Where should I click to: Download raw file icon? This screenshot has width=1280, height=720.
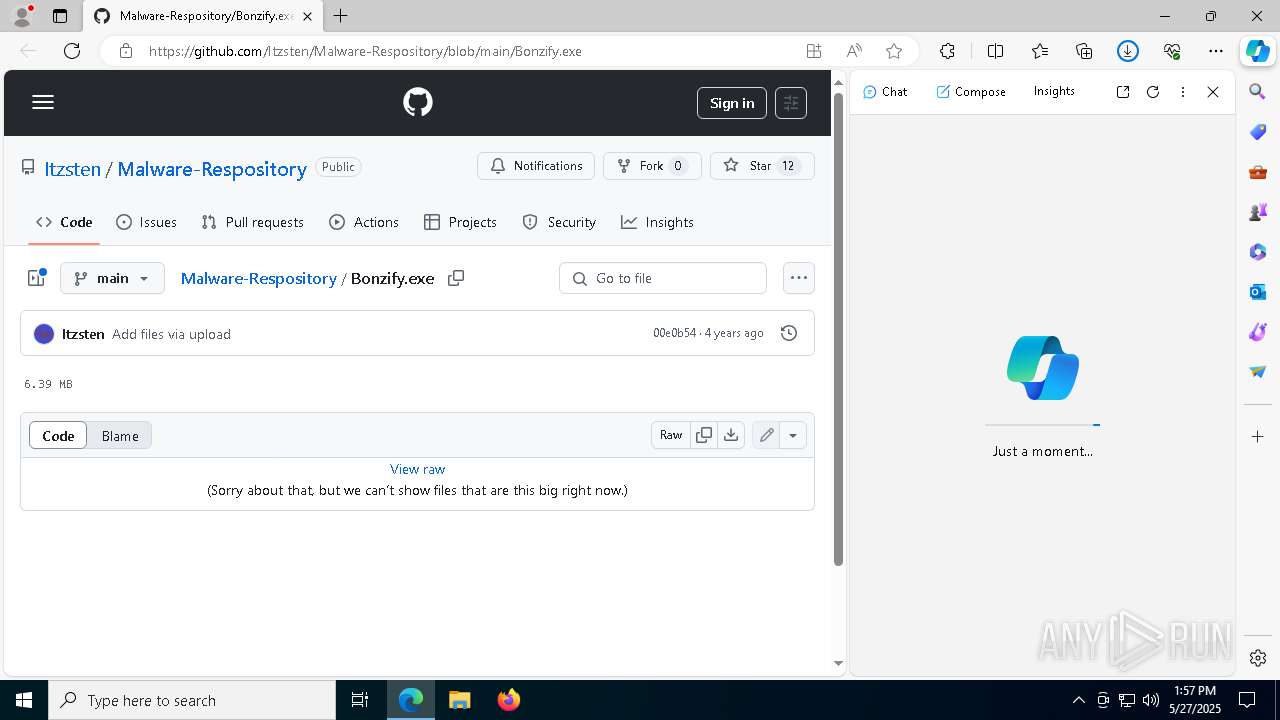coord(731,435)
